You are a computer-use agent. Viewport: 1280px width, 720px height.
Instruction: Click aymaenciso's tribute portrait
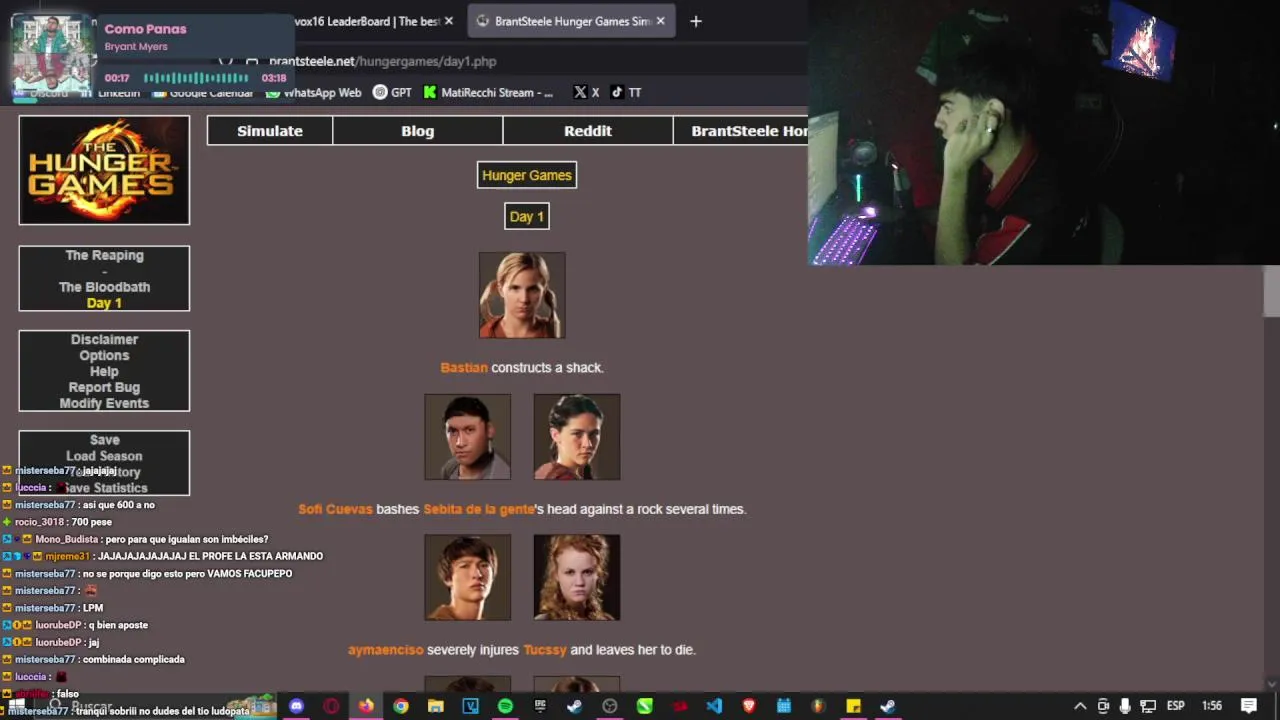(x=467, y=577)
